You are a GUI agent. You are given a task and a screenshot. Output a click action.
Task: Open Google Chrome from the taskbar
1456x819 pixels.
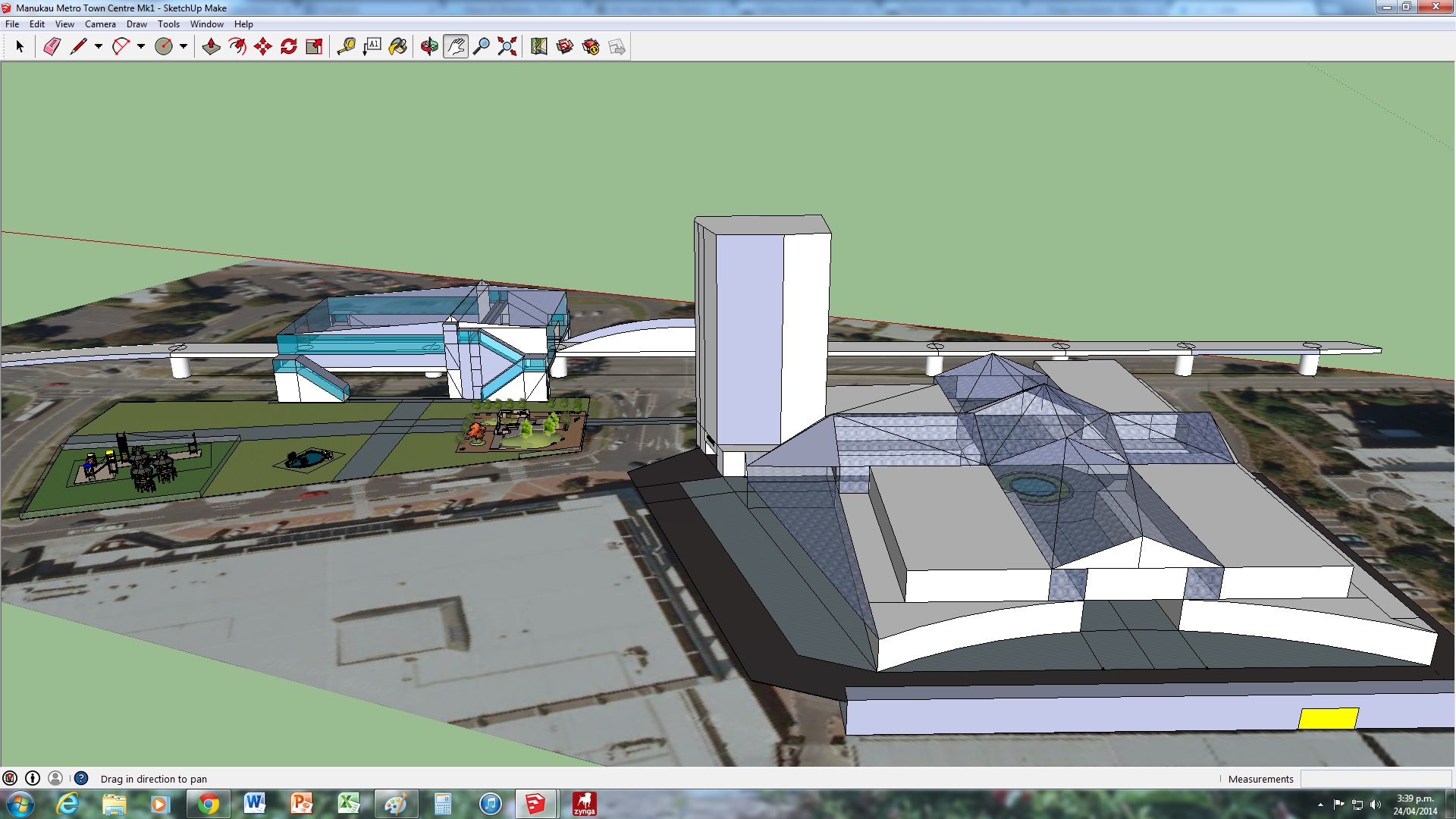pyautogui.click(x=208, y=804)
